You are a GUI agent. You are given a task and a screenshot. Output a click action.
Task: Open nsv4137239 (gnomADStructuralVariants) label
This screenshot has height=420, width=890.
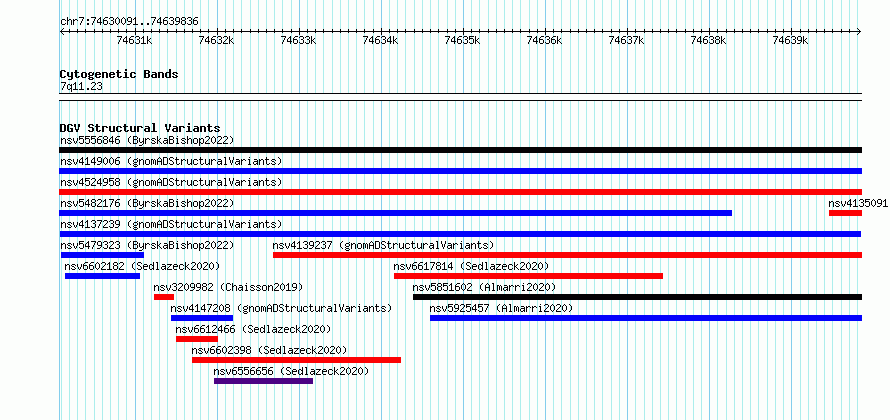(171, 224)
